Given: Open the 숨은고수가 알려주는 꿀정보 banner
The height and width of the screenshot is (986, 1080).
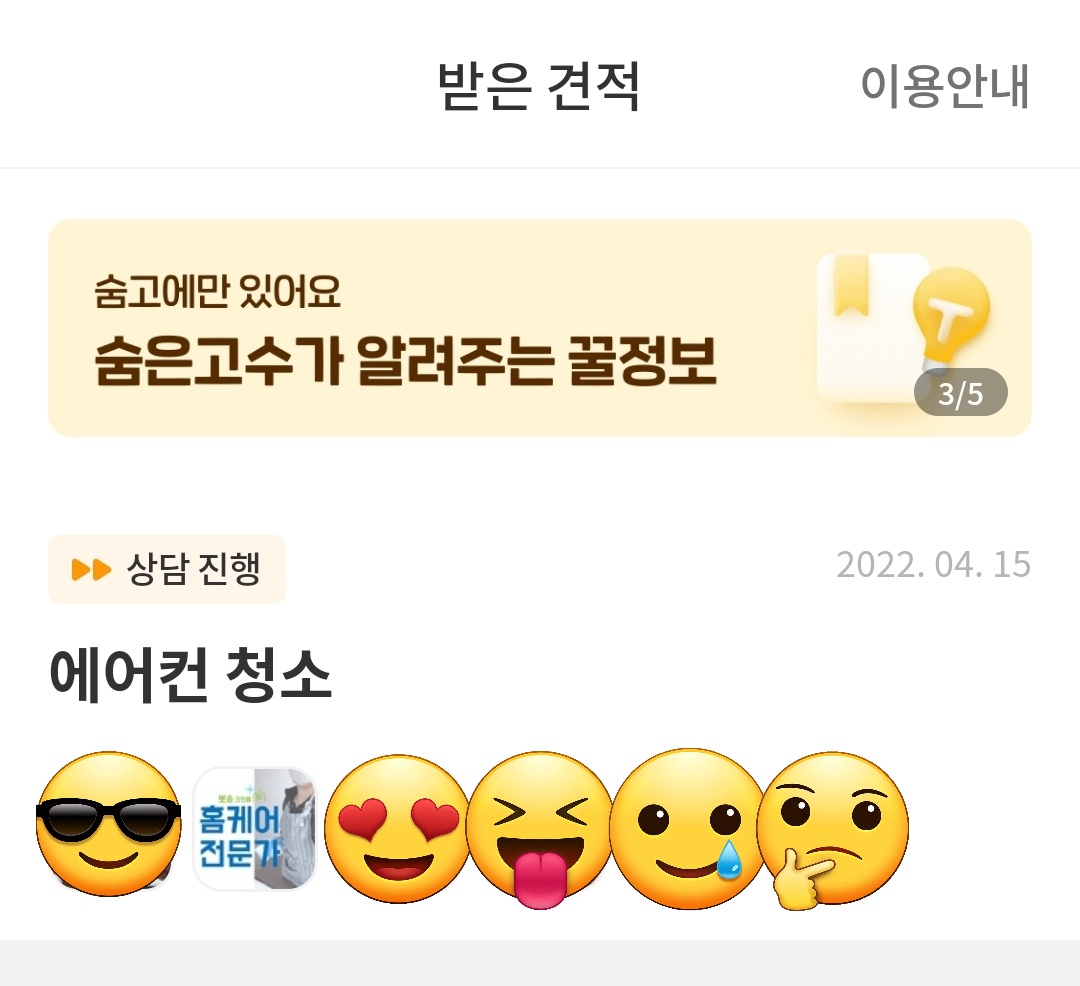Looking at the screenshot, I should 539,328.
